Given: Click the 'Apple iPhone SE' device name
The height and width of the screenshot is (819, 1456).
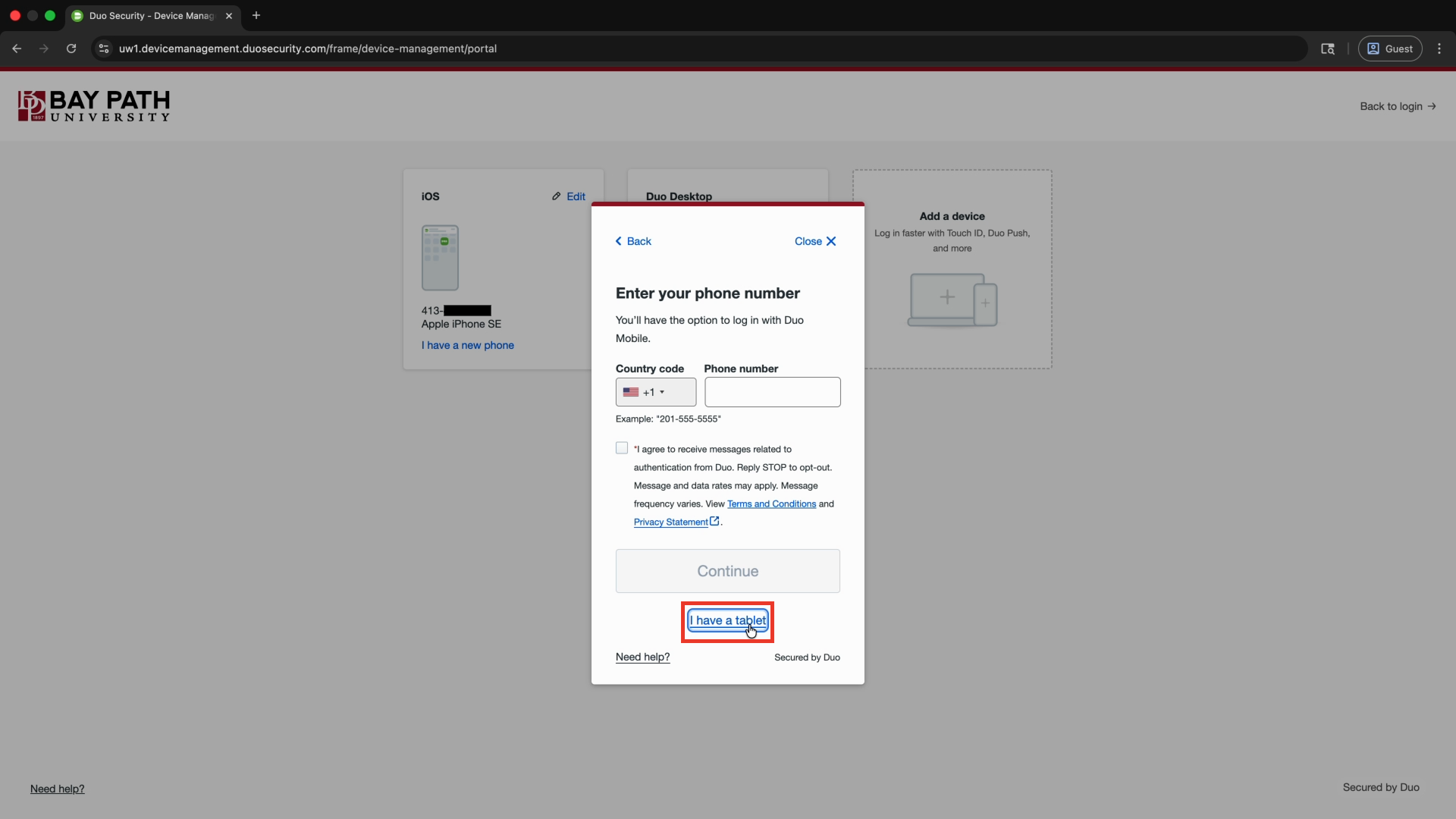Looking at the screenshot, I should [461, 324].
